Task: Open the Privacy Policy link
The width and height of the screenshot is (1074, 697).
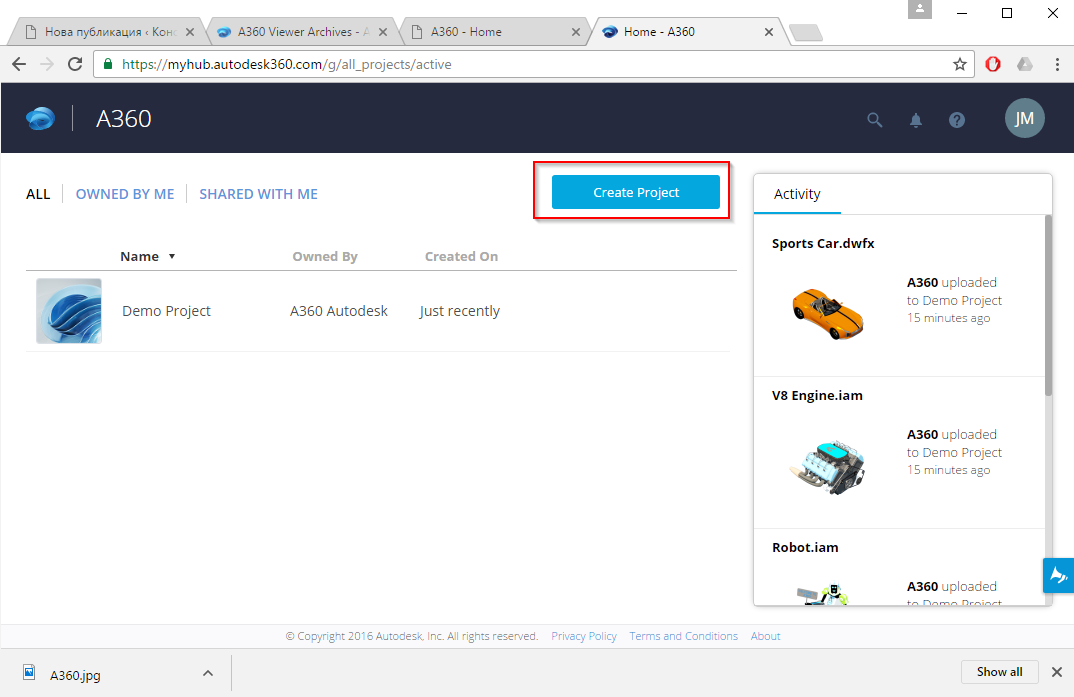Action: 584,636
